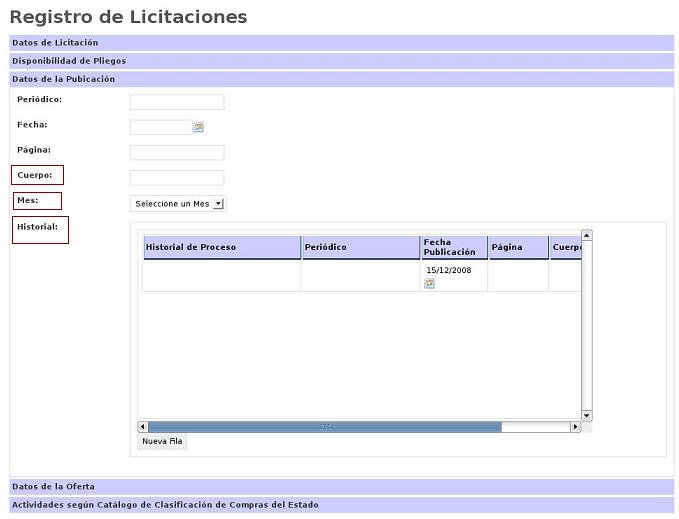Focus the Fecha date input

(x=160, y=127)
